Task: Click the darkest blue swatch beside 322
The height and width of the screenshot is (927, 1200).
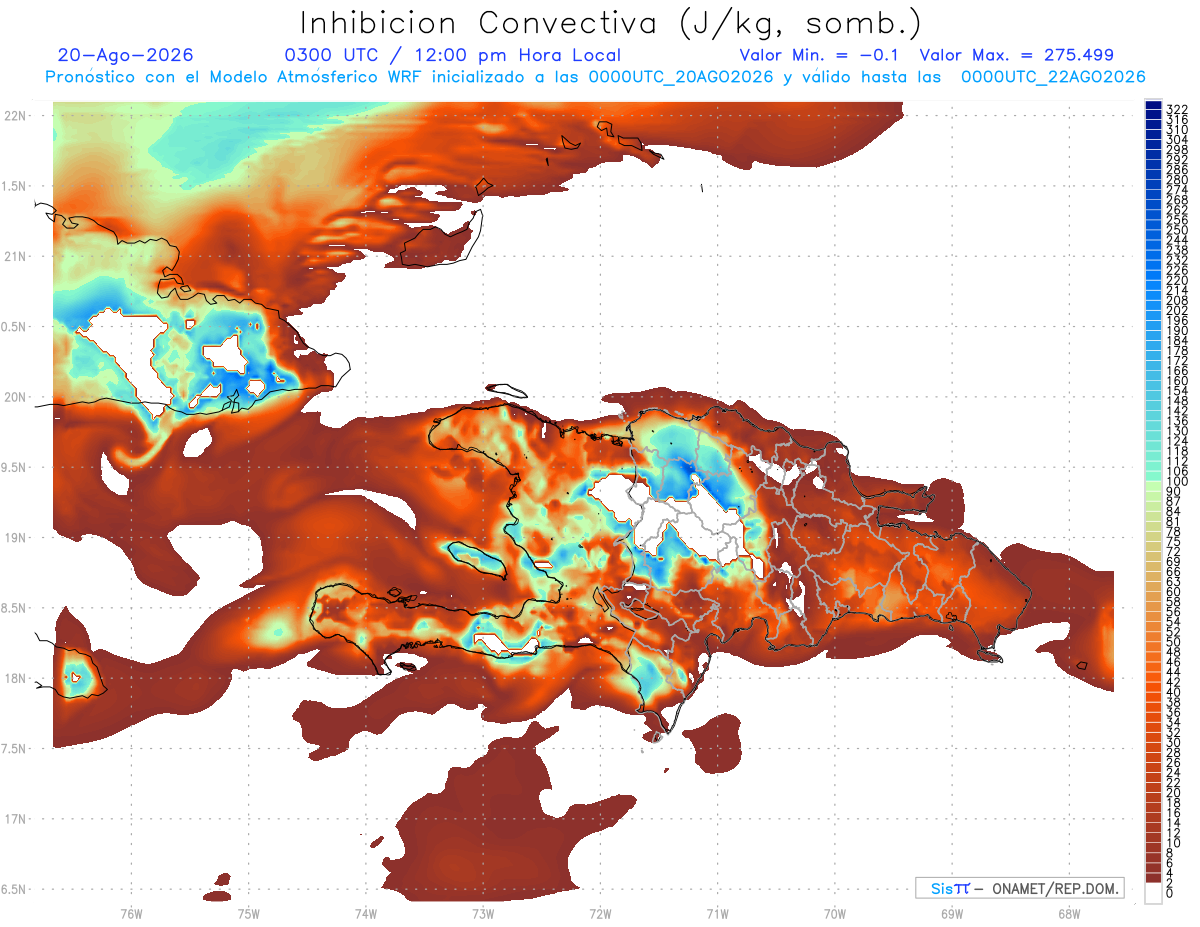Action: pyautogui.click(x=1153, y=104)
